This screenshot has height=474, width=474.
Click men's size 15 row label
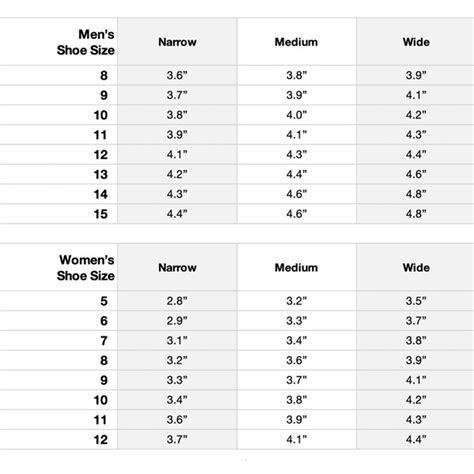(x=101, y=214)
